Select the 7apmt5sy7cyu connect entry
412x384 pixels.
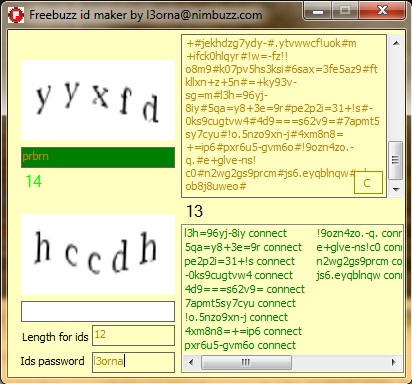click(x=240, y=303)
